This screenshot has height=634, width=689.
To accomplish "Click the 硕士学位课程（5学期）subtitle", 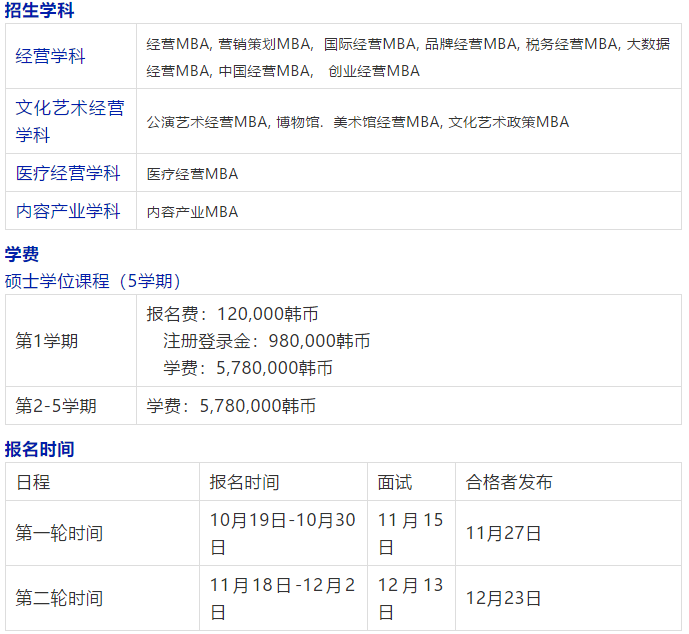I will click(93, 281).
